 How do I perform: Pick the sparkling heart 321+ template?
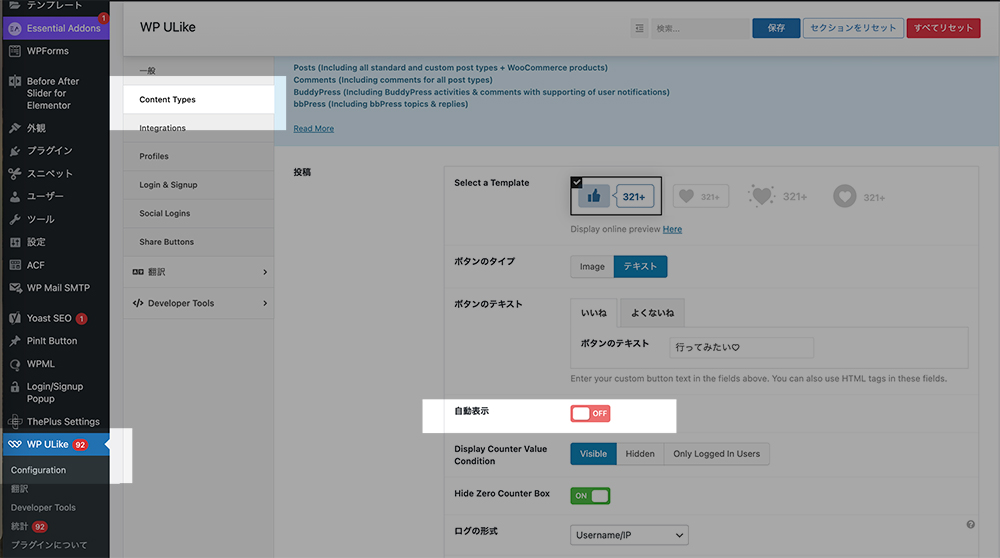click(777, 197)
